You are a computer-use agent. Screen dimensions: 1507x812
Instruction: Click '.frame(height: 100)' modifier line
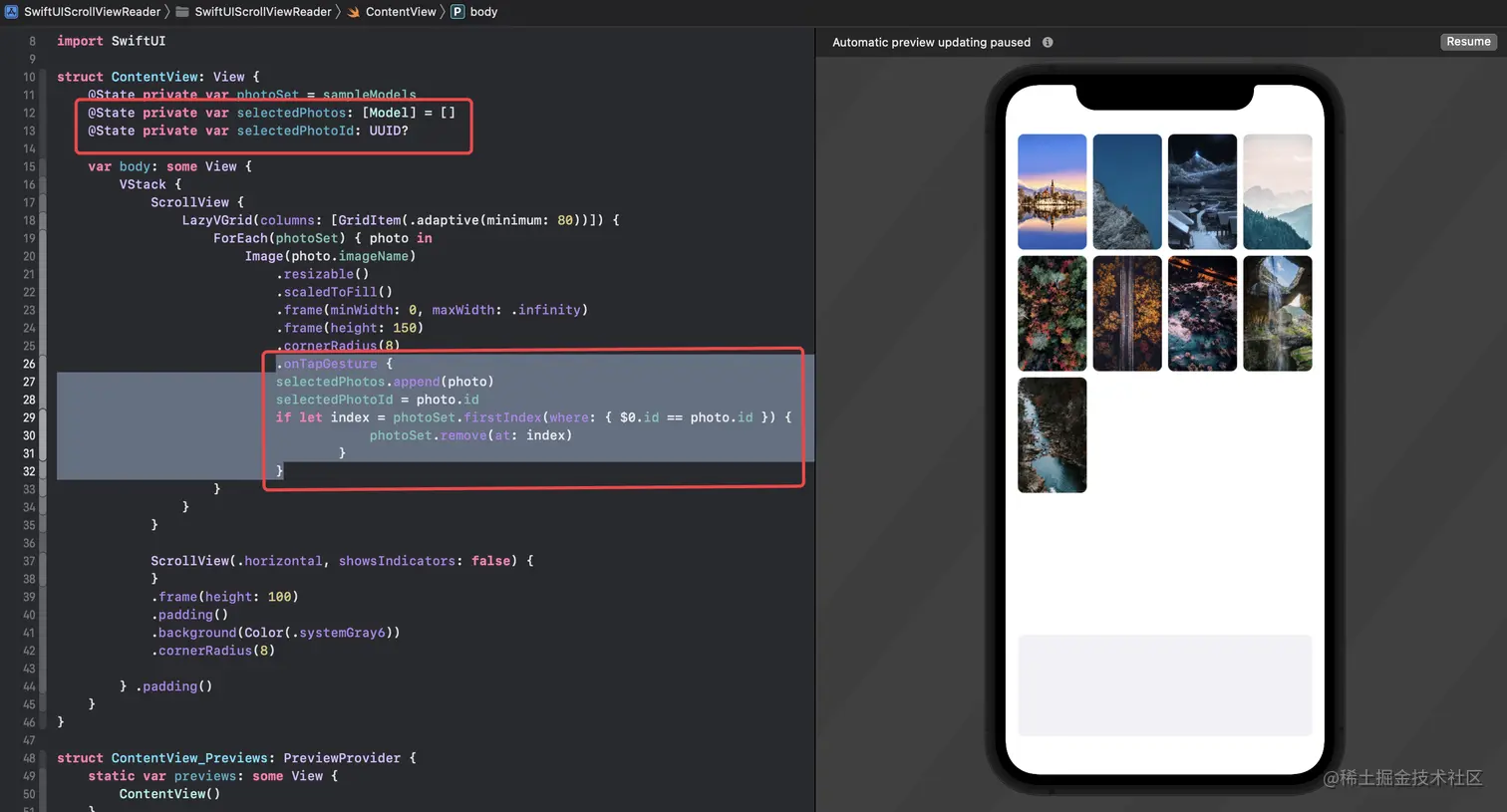coord(224,597)
